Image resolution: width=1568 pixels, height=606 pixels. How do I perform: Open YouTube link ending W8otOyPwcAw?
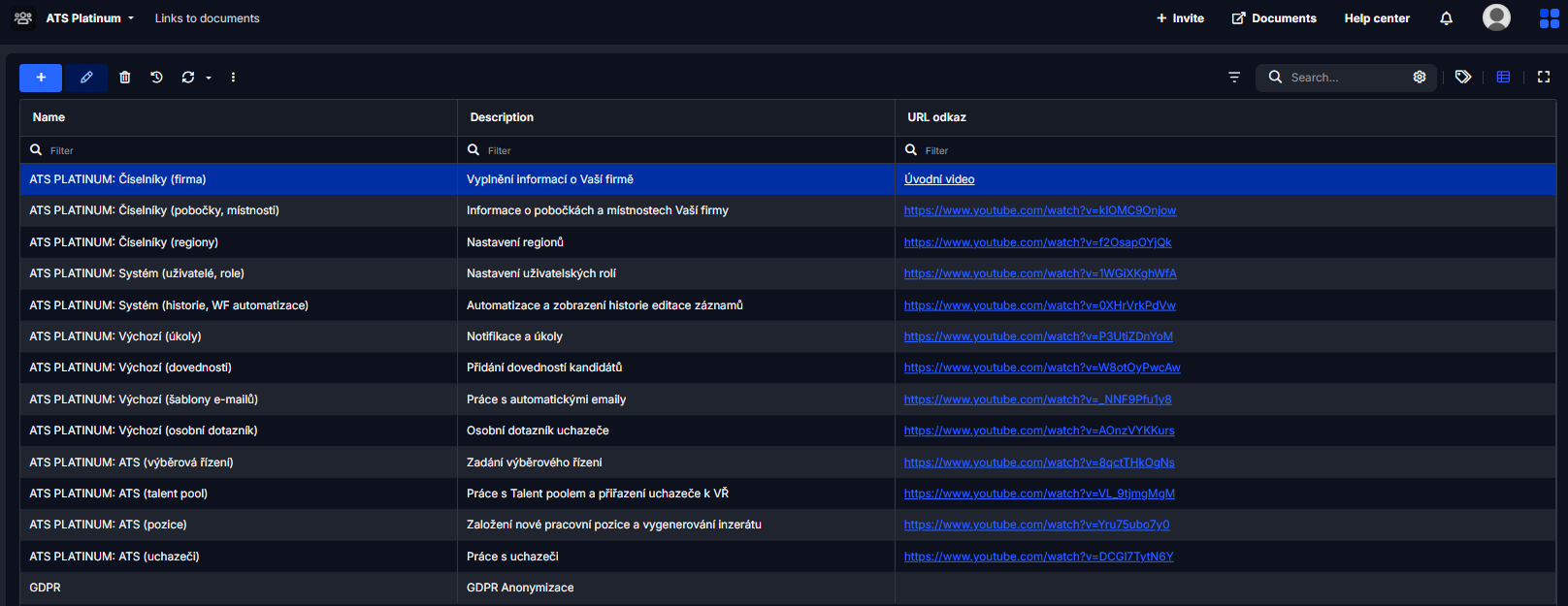[x=1042, y=367]
